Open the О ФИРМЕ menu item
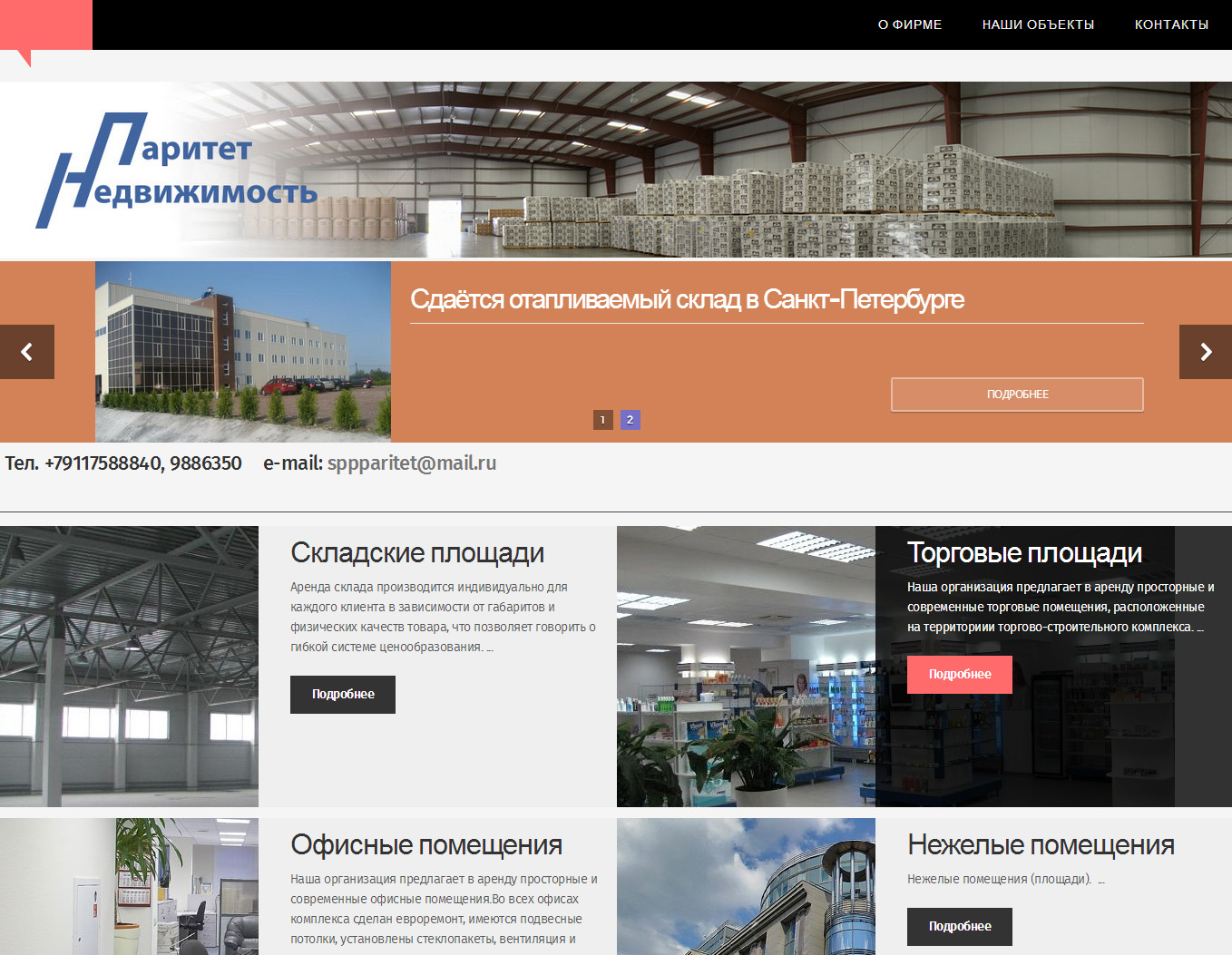 tap(910, 24)
